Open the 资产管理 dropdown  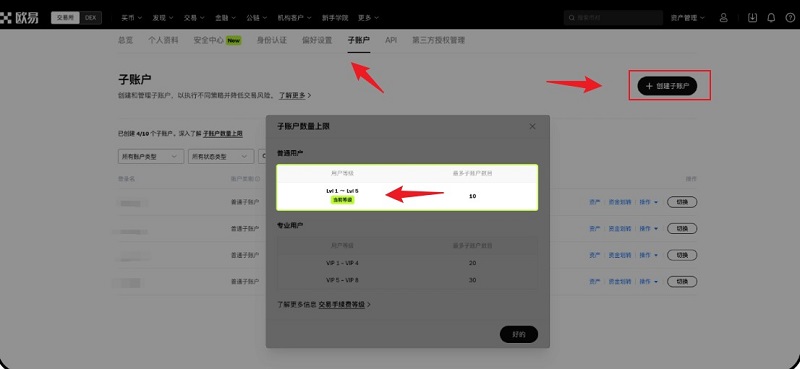(x=687, y=18)
